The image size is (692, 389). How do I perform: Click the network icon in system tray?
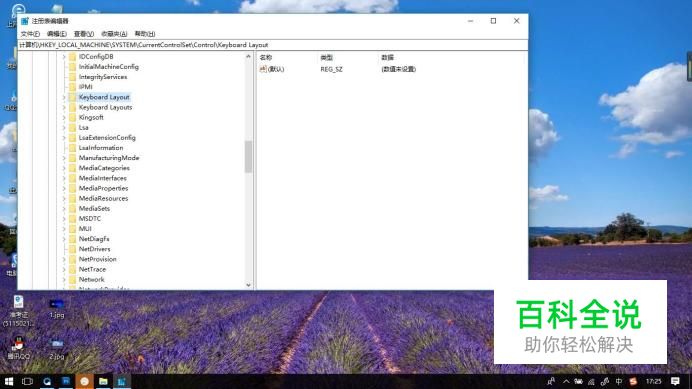591,381
